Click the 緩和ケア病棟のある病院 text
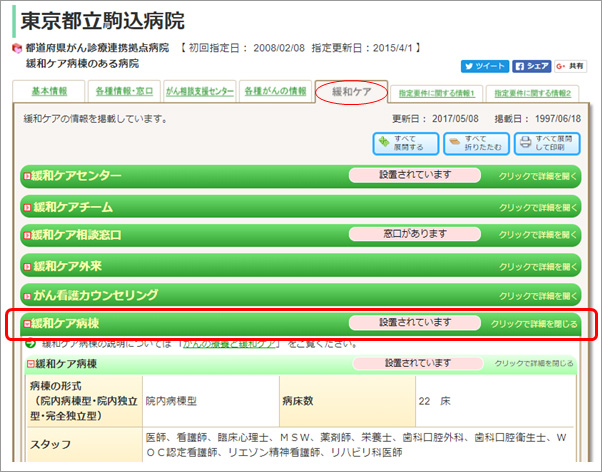 pyautogui.click(x=82, y=63)
